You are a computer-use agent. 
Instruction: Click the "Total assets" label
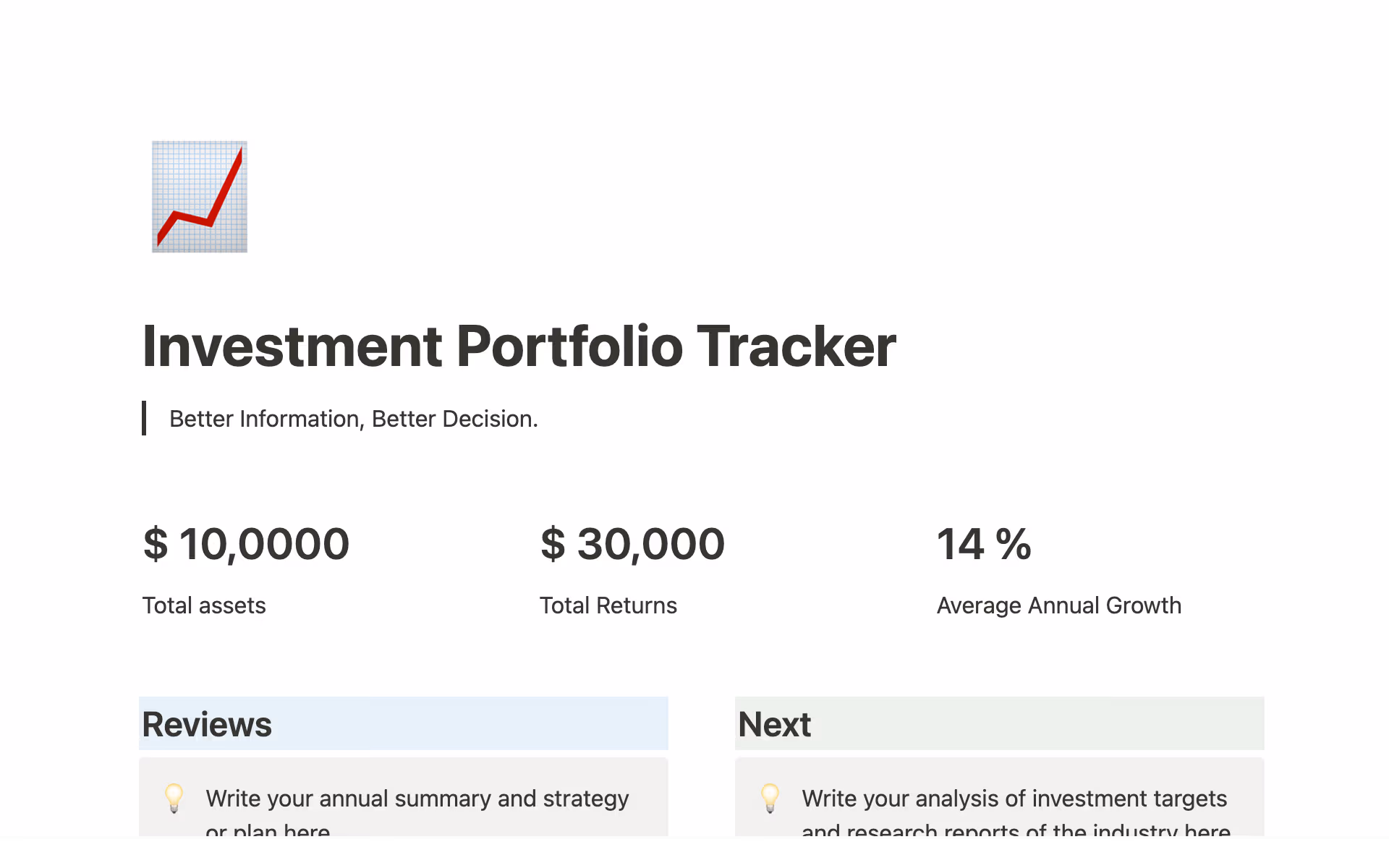pos(204,605)
